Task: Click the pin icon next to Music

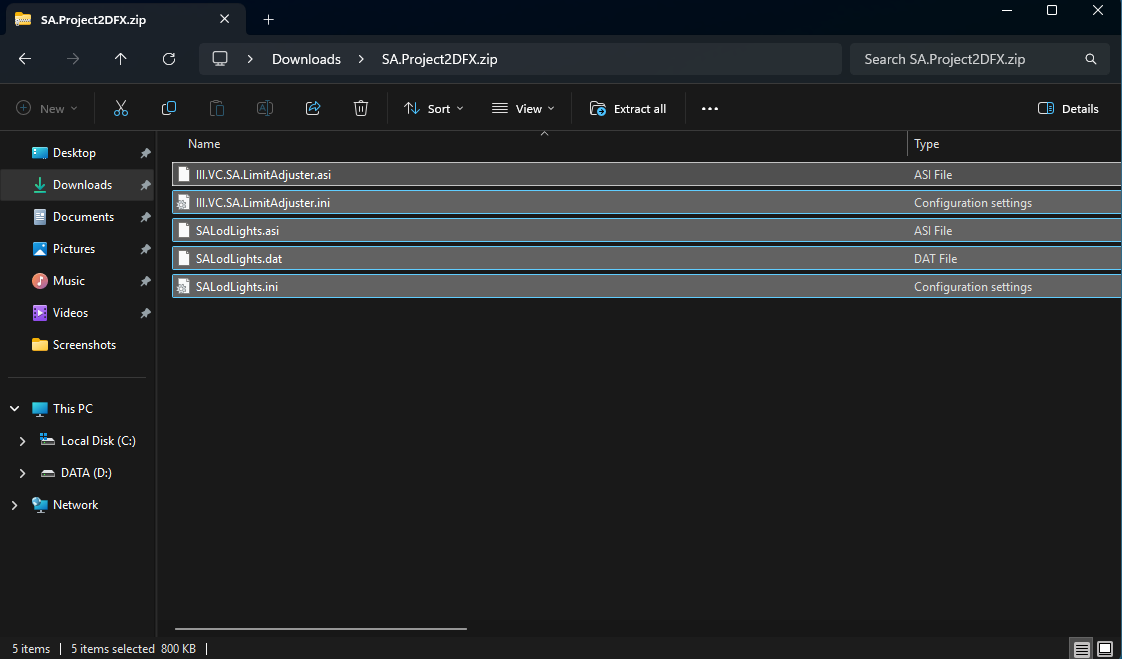Action: pyautogui.click(x=145, y=281)
